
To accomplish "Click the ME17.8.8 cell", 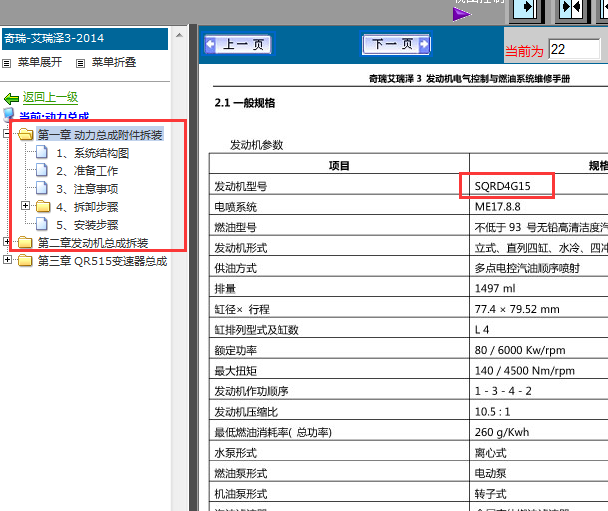I will [497, 207].
